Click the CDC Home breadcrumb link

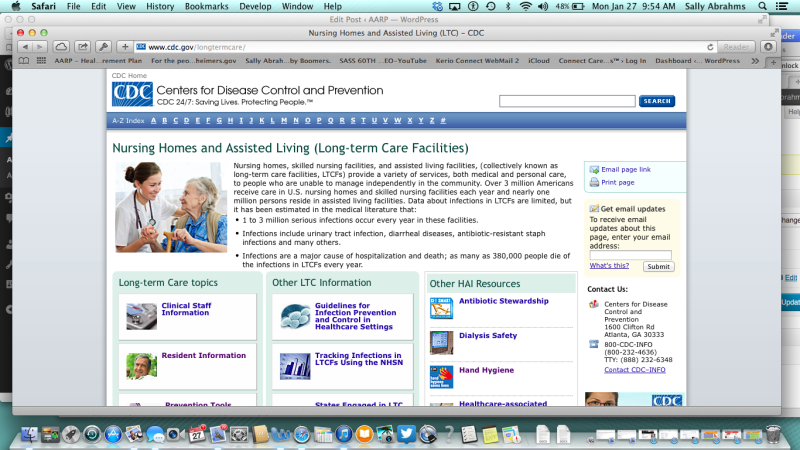tap(129, 76)
